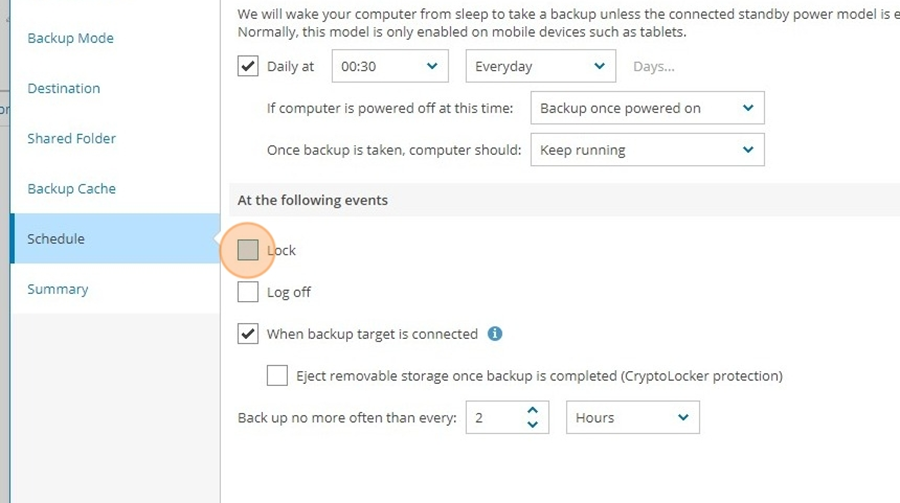
Task: Go to the Backup Mode step
Action: (71, 38)
